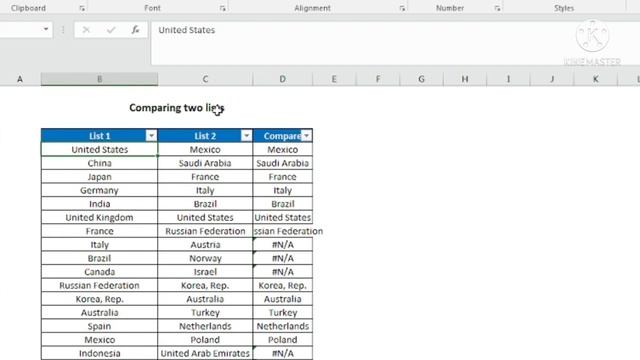Select Mexico in the Compare column
Screen dimensions: 640x360
(282, 149)
